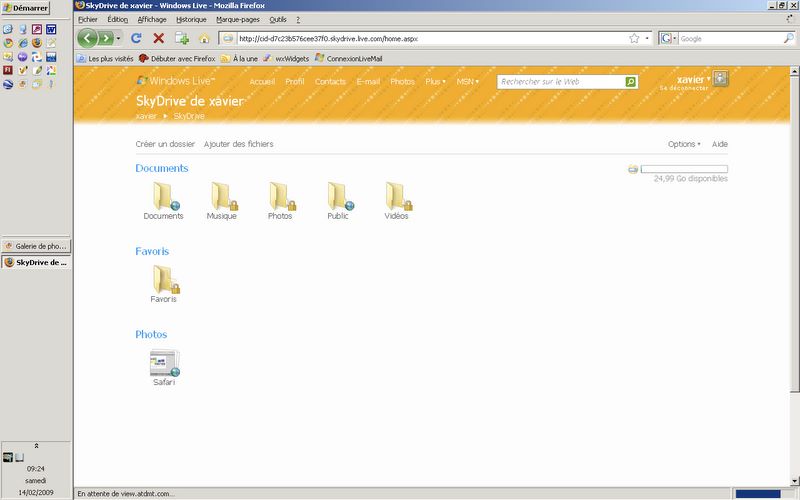Open E-mail in Windows Live header
Viewport: 800px width, 500px height.
(368, 82)
